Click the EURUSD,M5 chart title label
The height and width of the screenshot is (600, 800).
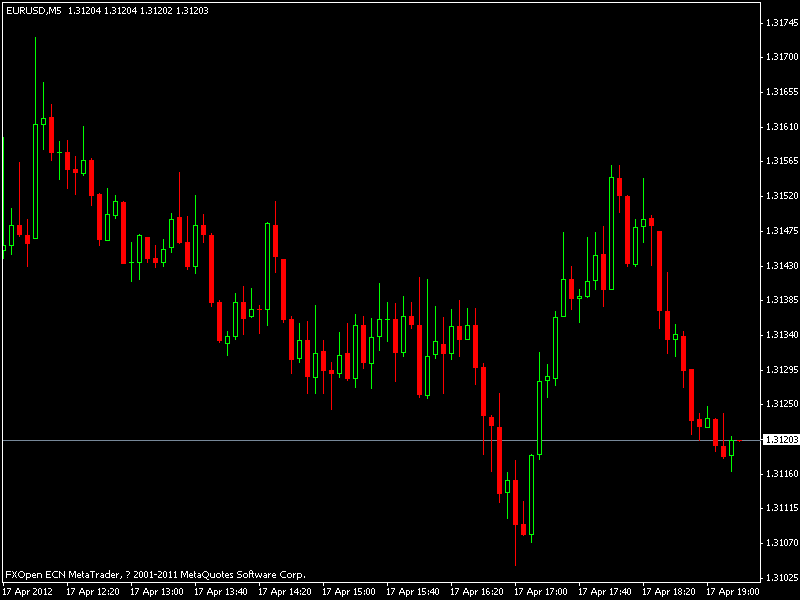(33, 10)
